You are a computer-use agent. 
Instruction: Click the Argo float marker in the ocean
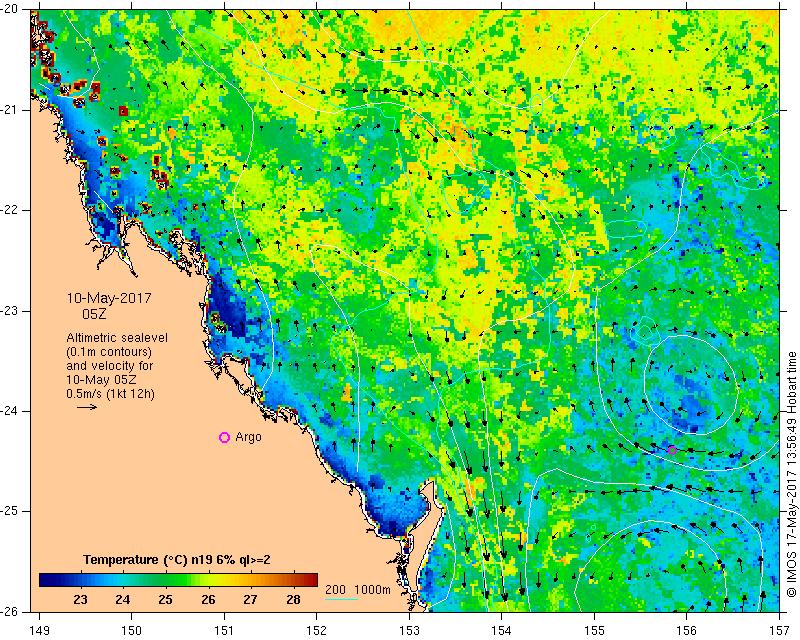(x=672, y=450)
